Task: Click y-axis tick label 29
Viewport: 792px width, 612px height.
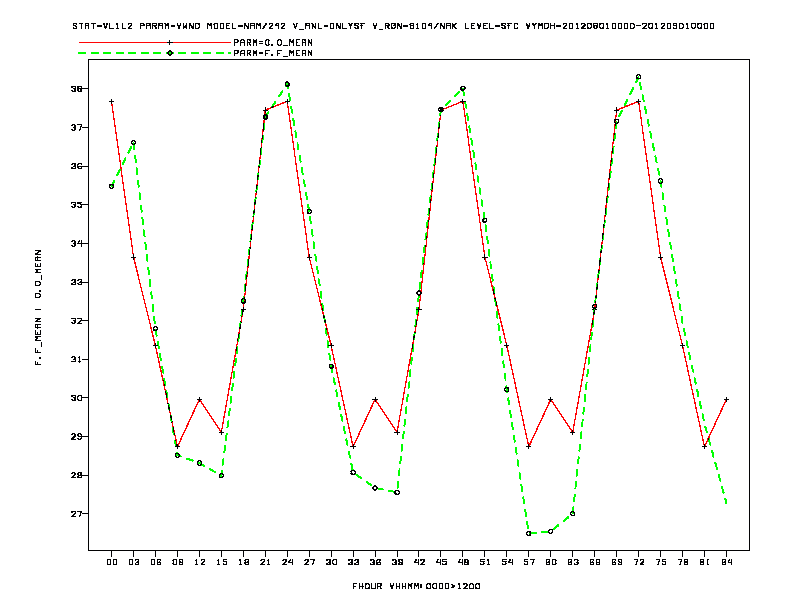Action: click(77, 436)
